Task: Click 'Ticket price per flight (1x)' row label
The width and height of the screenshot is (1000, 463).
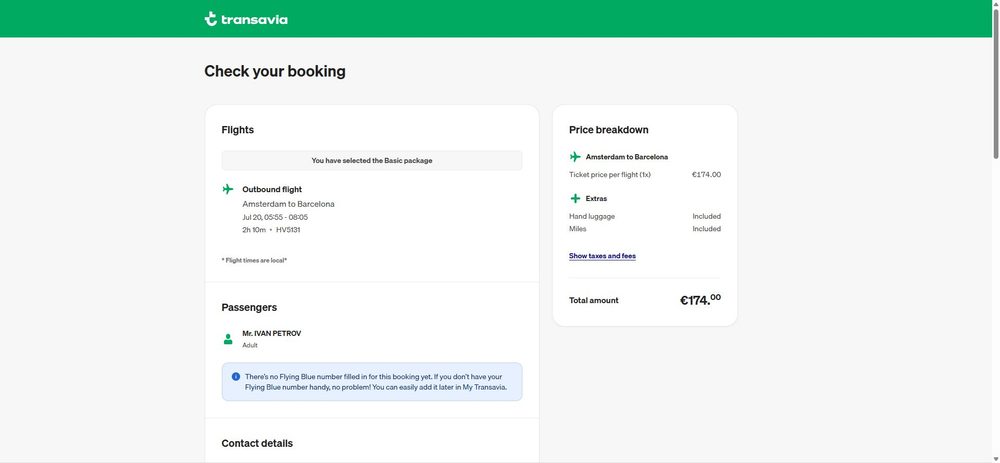Action: point(610,174)
